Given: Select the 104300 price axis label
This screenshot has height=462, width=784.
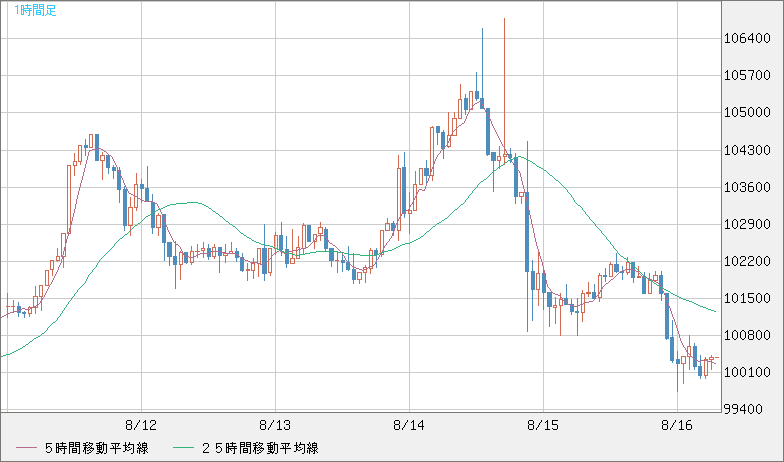Looking at the screenshot, I should tap(747, 150).
